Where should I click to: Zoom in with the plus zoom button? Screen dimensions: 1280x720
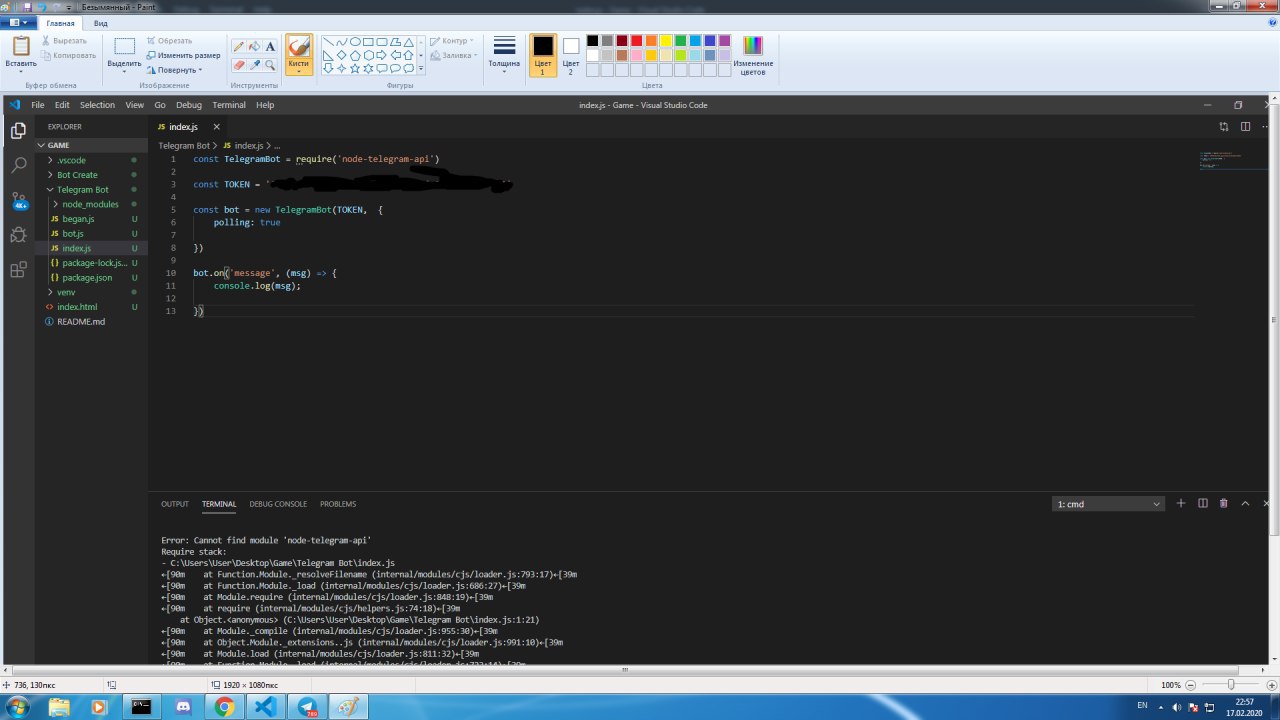click(1270, 685)
